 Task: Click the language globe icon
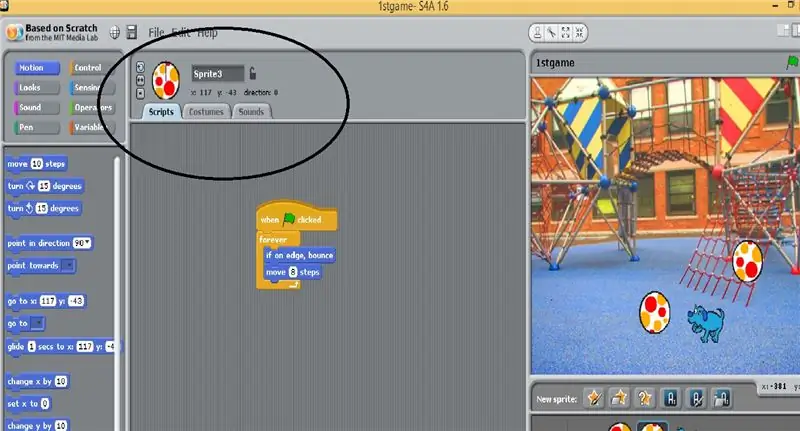coord(114,32)
